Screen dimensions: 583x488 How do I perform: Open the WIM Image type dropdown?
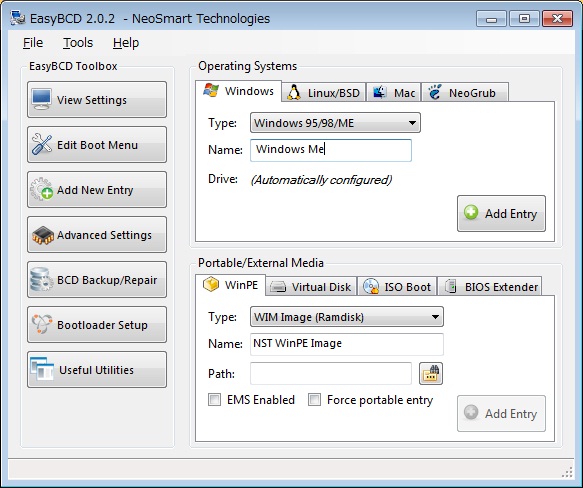click(347, 317)
